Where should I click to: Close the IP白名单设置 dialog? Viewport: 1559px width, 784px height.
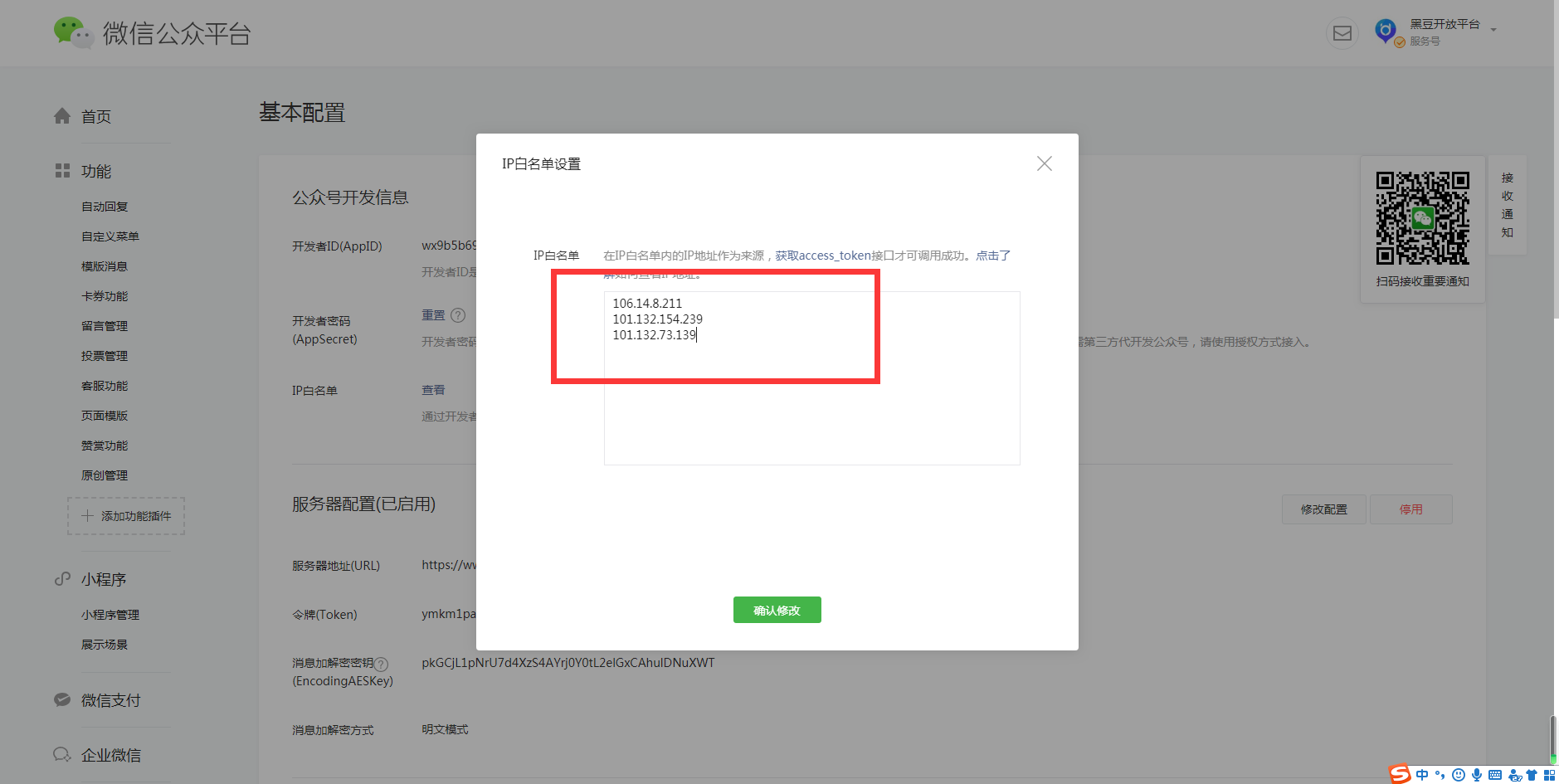point(1044,163)
